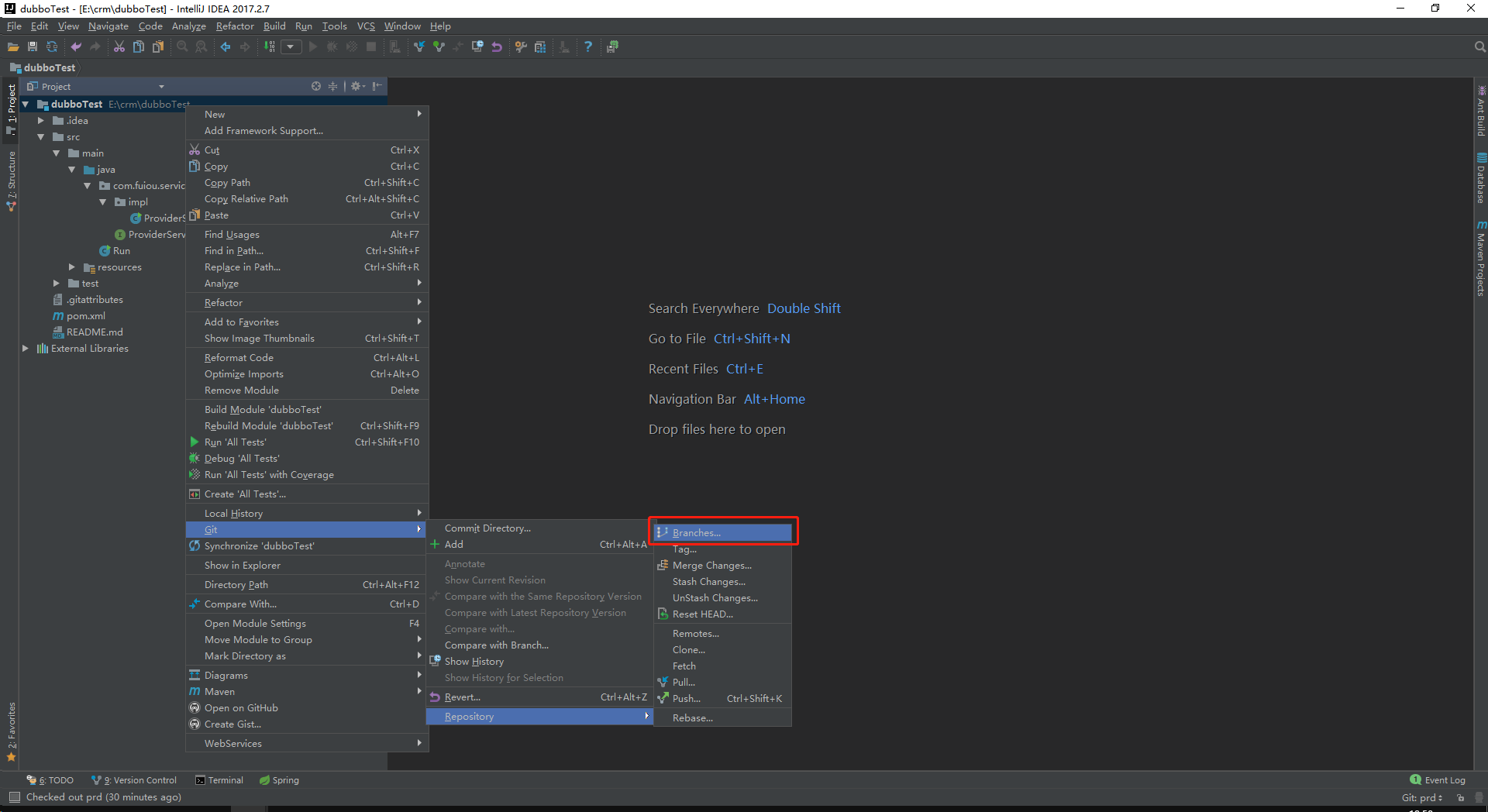Expand the test folder node

click(57, 283)
